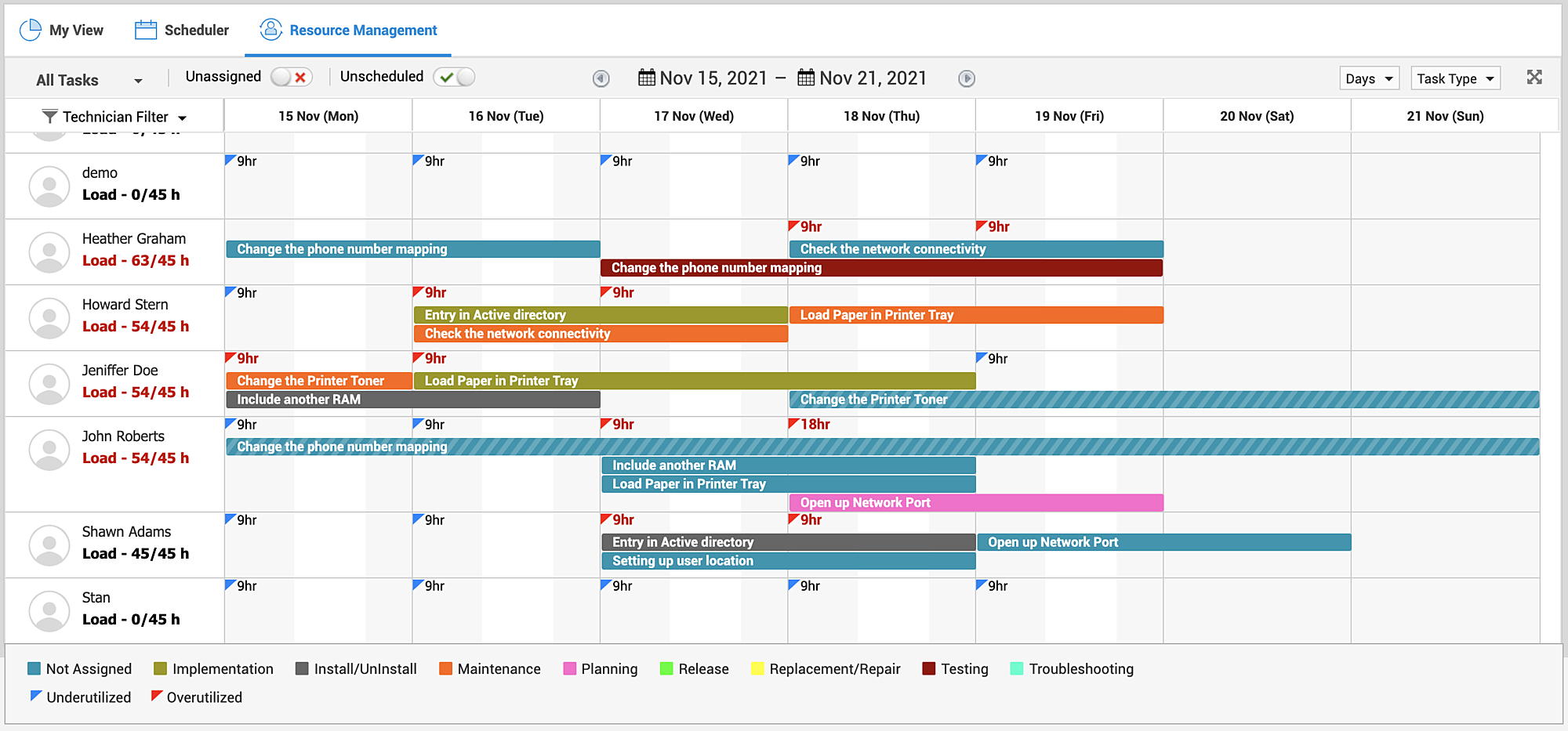1568x731 pixels.
Task: Switch to the My View tab
Action: [76, 30]
